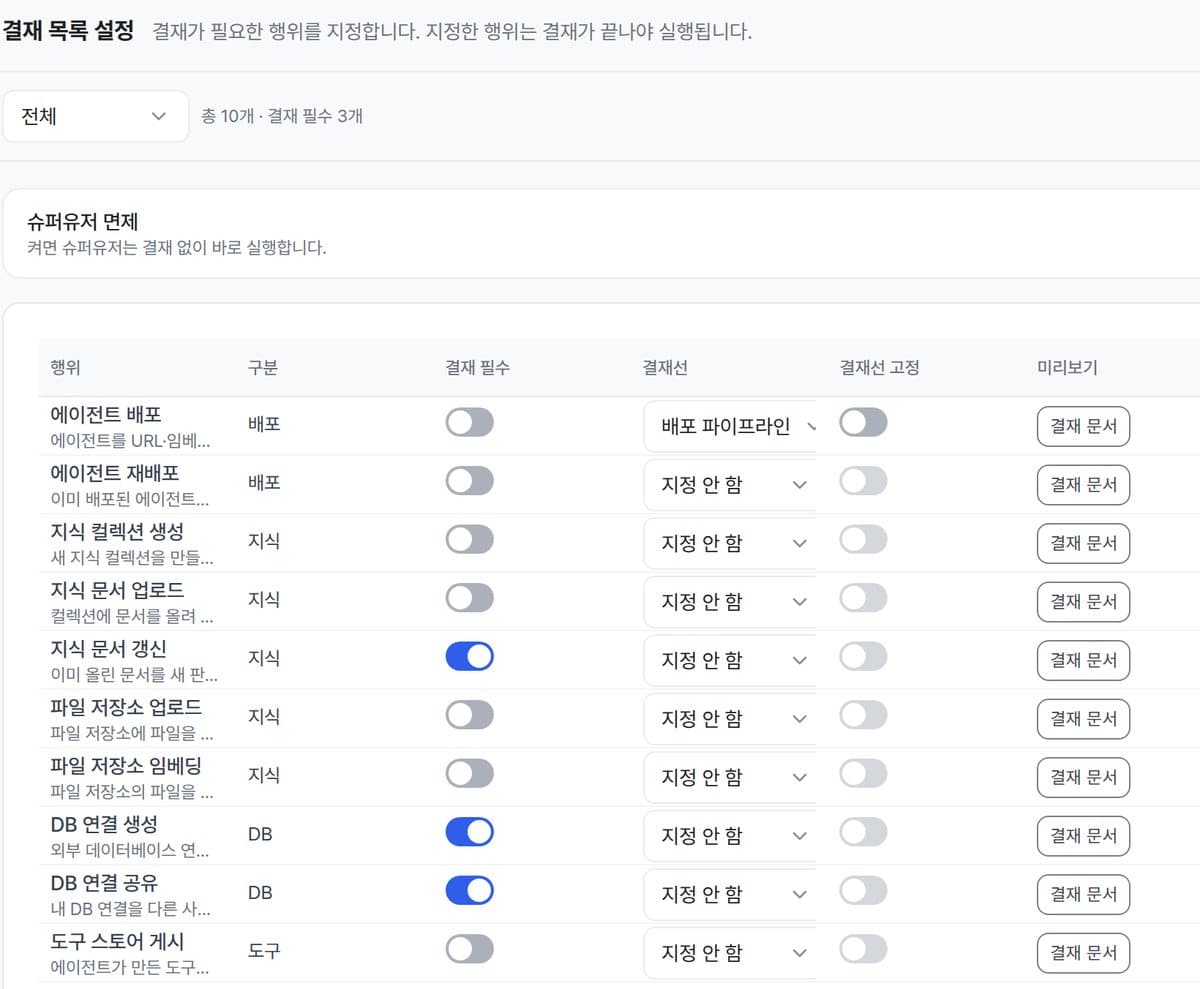Viewport: 1200px width, 989px height.
Task: Disable 결재 필수 for 지식 문서 갱신
Action: [x=469, y=657]
